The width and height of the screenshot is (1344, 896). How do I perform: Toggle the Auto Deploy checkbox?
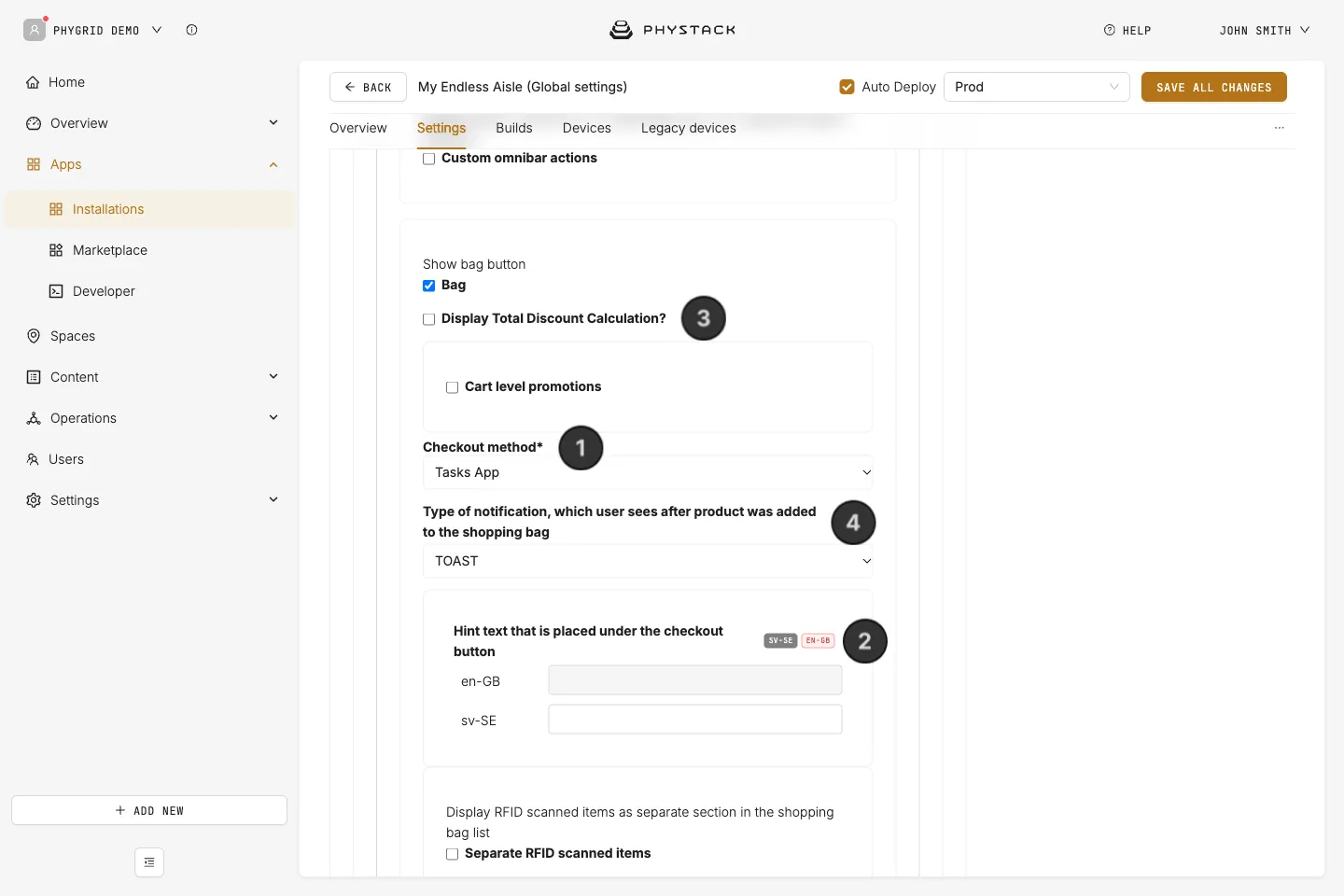pos(847,87)
